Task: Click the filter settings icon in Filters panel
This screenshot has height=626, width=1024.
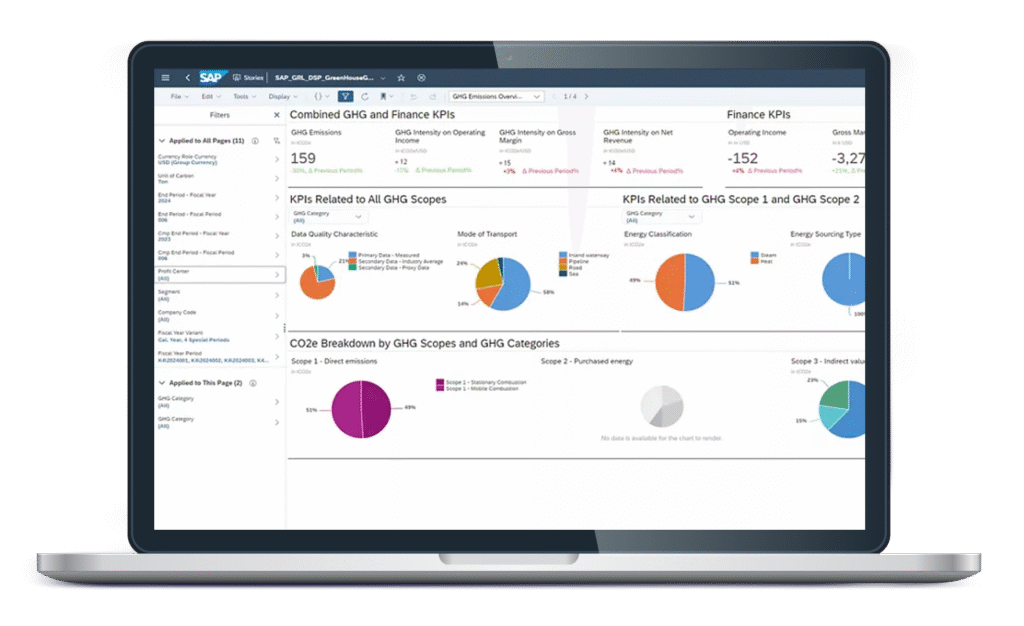Action: coord(277,141)
